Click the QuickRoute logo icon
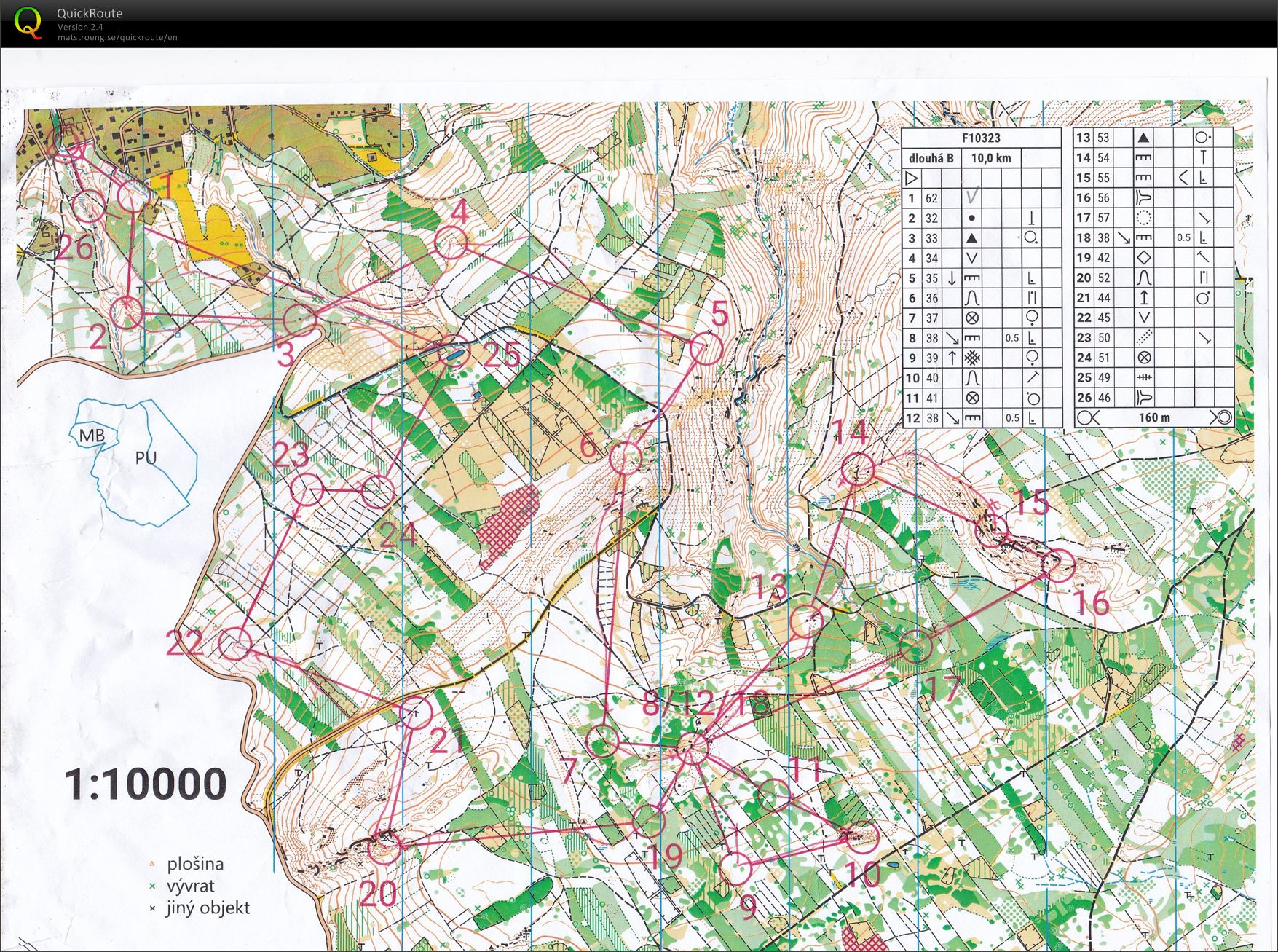The height and width of the screenshot is (952, 1278). pyautogui.click(x=28, y=23)
